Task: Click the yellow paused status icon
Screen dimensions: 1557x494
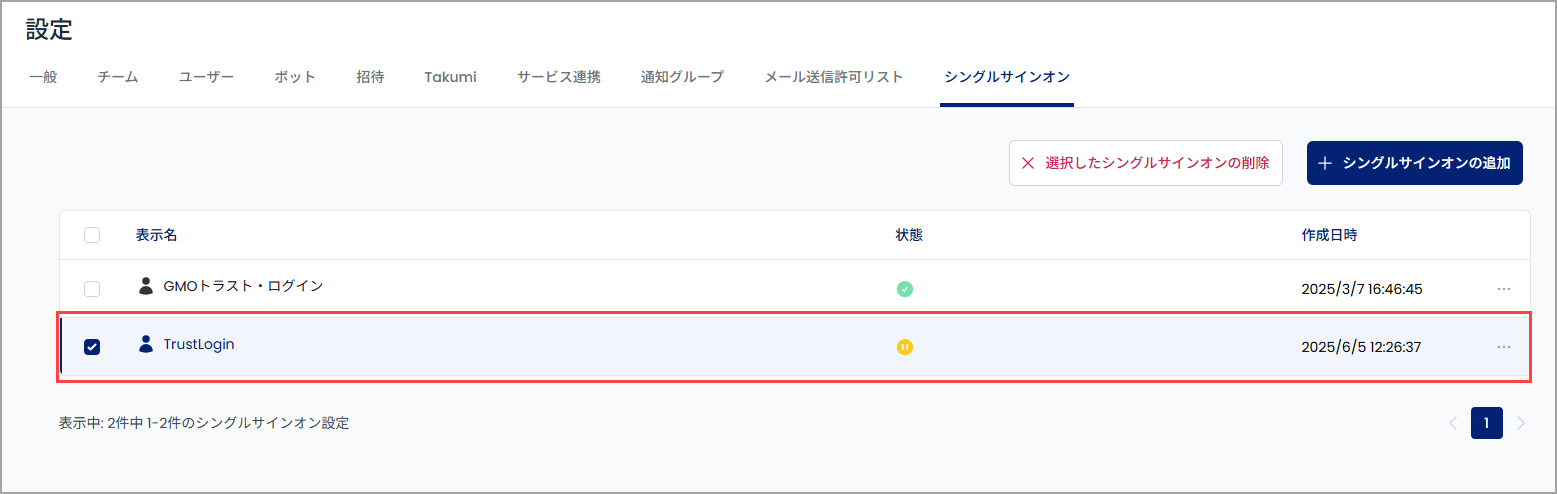Action: pyautogui.click(x=904, y=347)
